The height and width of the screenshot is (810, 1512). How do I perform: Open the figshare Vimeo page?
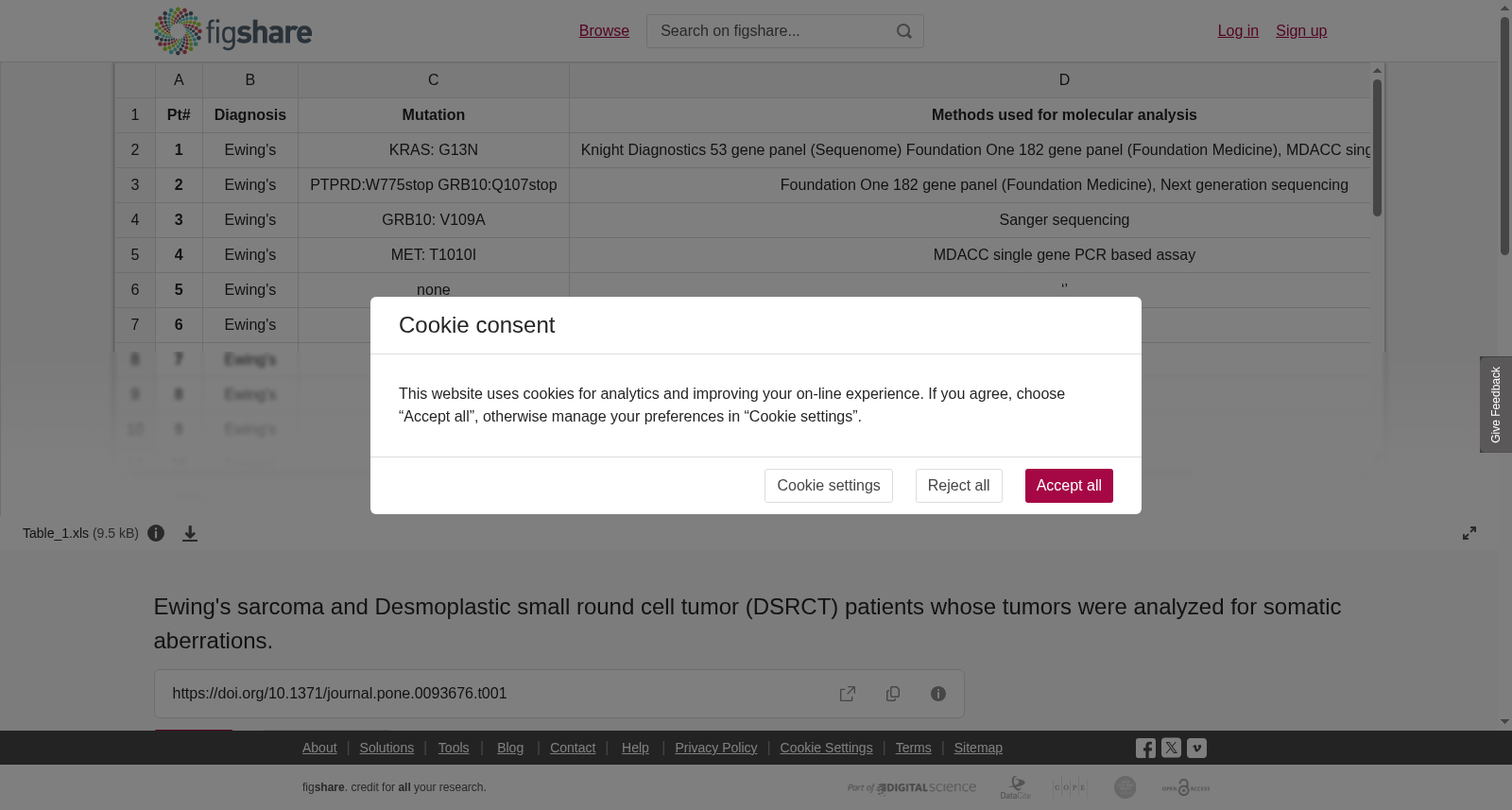tap(1196, 748)
